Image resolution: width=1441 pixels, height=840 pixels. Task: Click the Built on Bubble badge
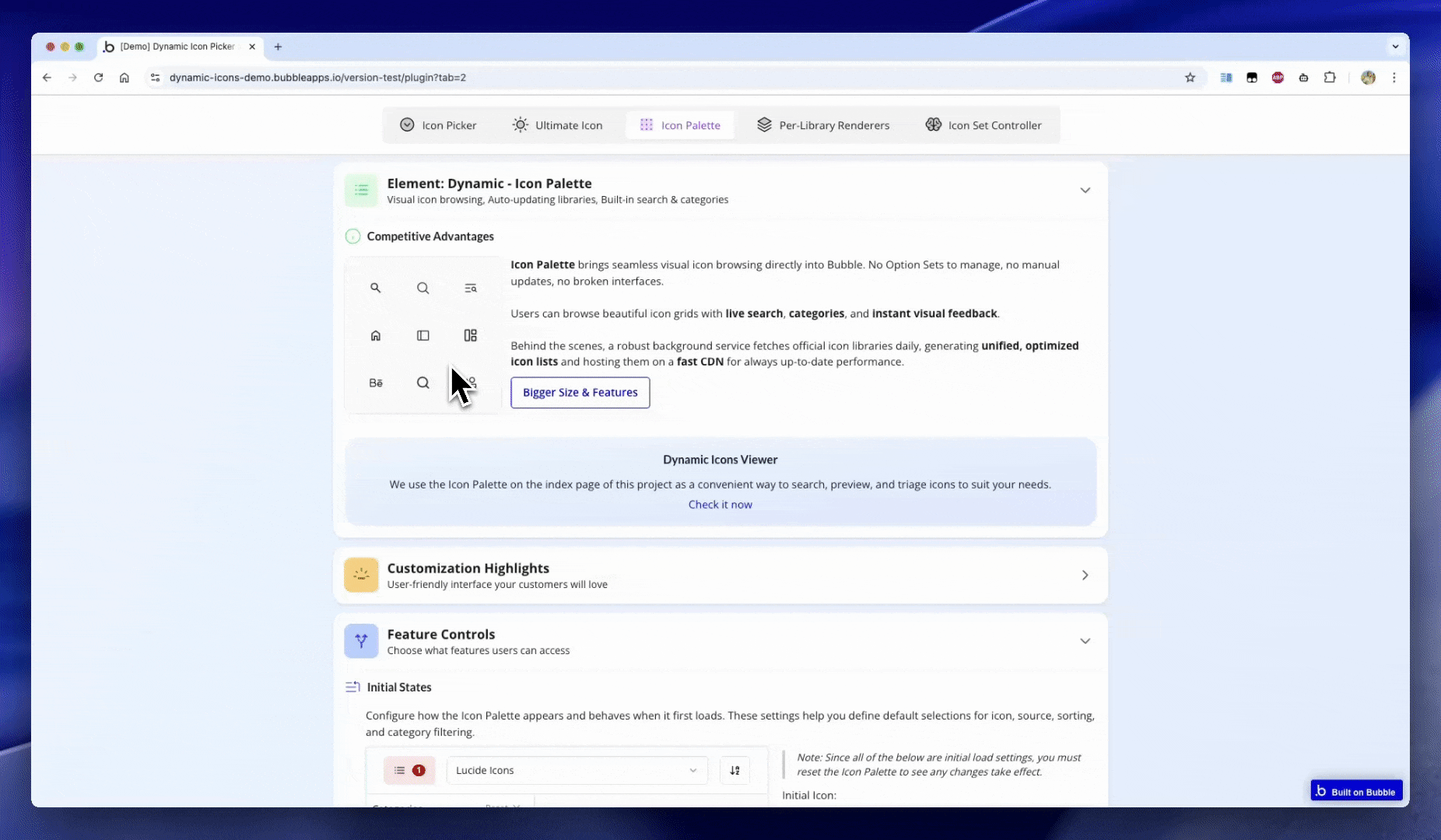pyautogui.click(x=1357, y=791)
